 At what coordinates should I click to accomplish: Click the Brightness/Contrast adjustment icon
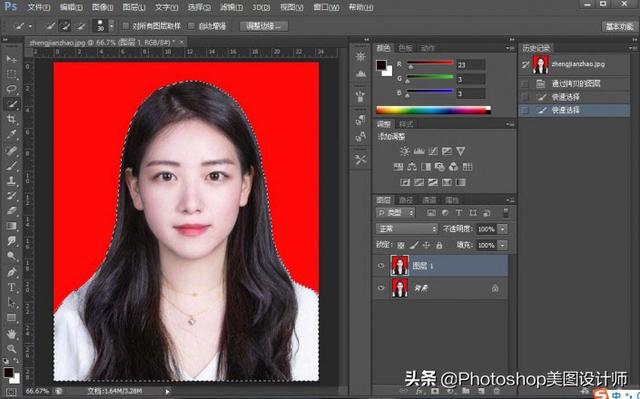[x=404, y=151]
